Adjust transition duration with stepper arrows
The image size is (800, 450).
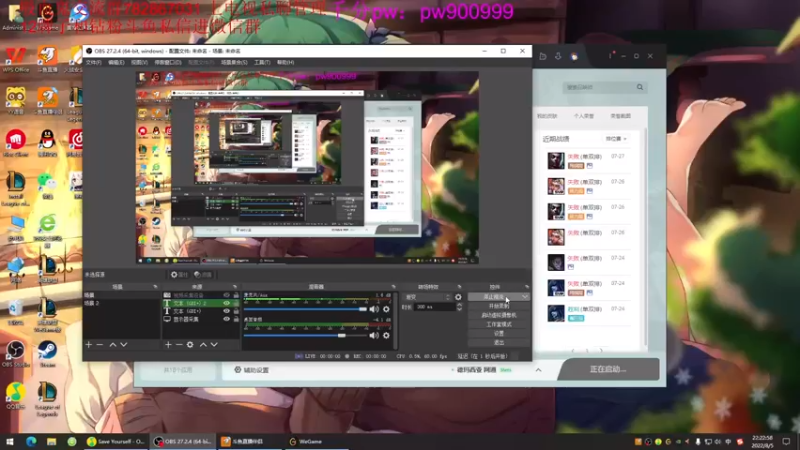tap(459, 307)
